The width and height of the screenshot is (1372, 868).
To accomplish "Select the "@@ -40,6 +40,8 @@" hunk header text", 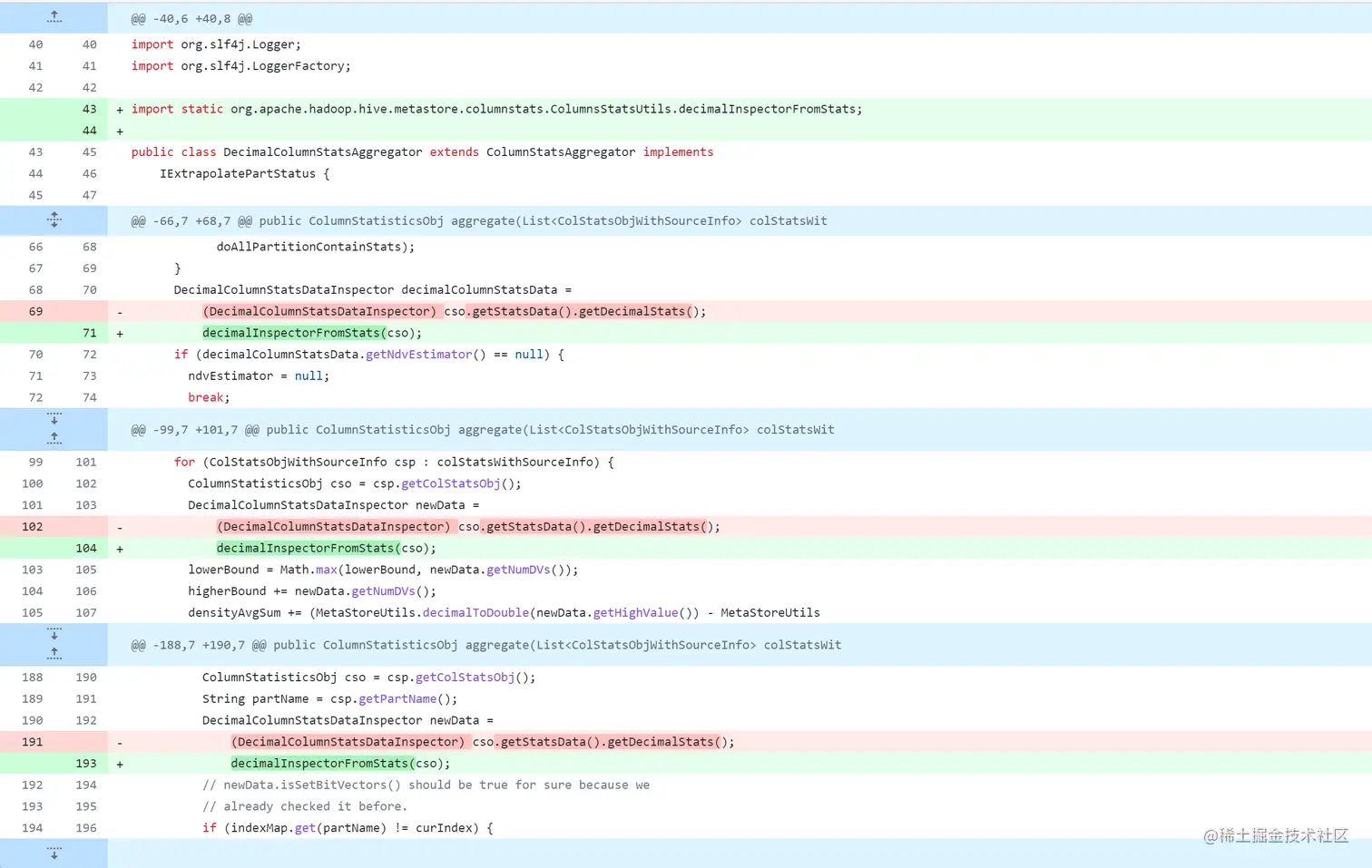I will [192, 19].
